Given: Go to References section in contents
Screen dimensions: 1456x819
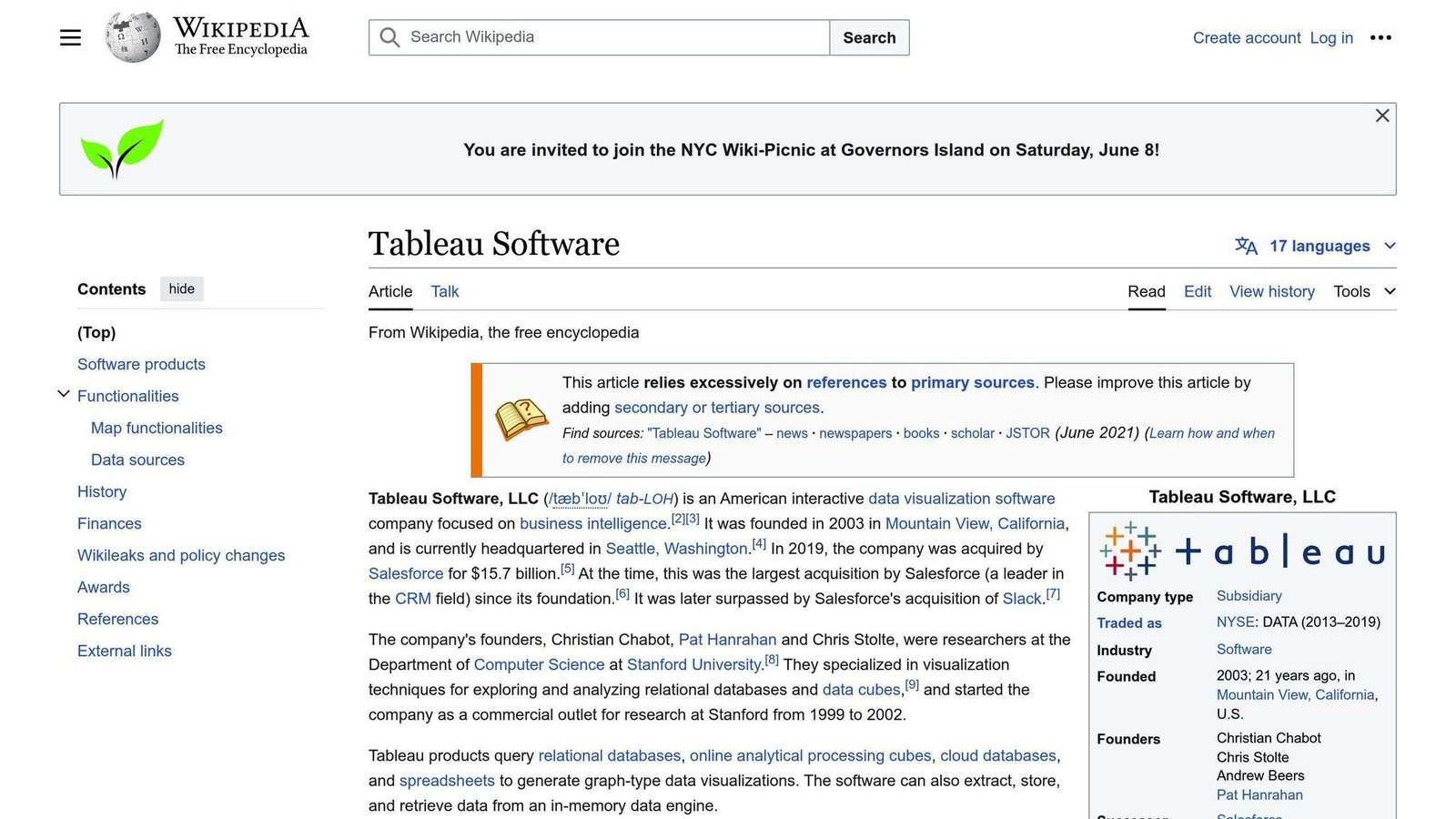Looking at the screenshot, I should [117, 619].
